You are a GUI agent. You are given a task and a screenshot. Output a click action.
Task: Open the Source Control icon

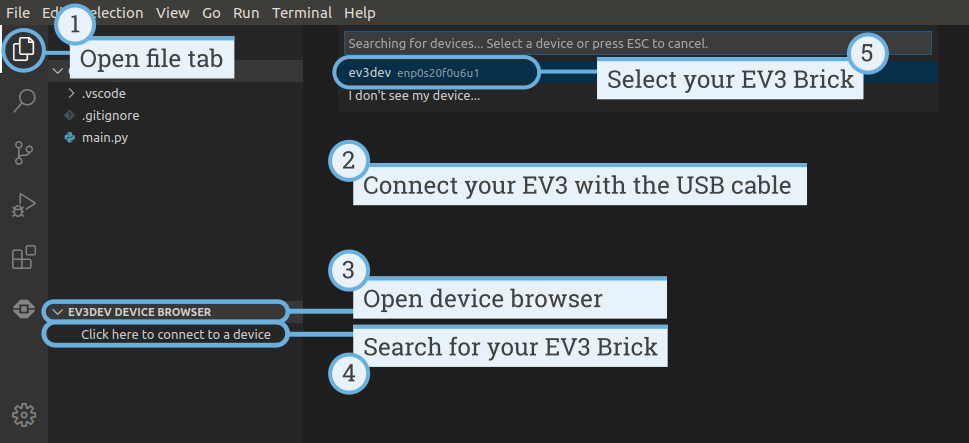tap(23, 153)
